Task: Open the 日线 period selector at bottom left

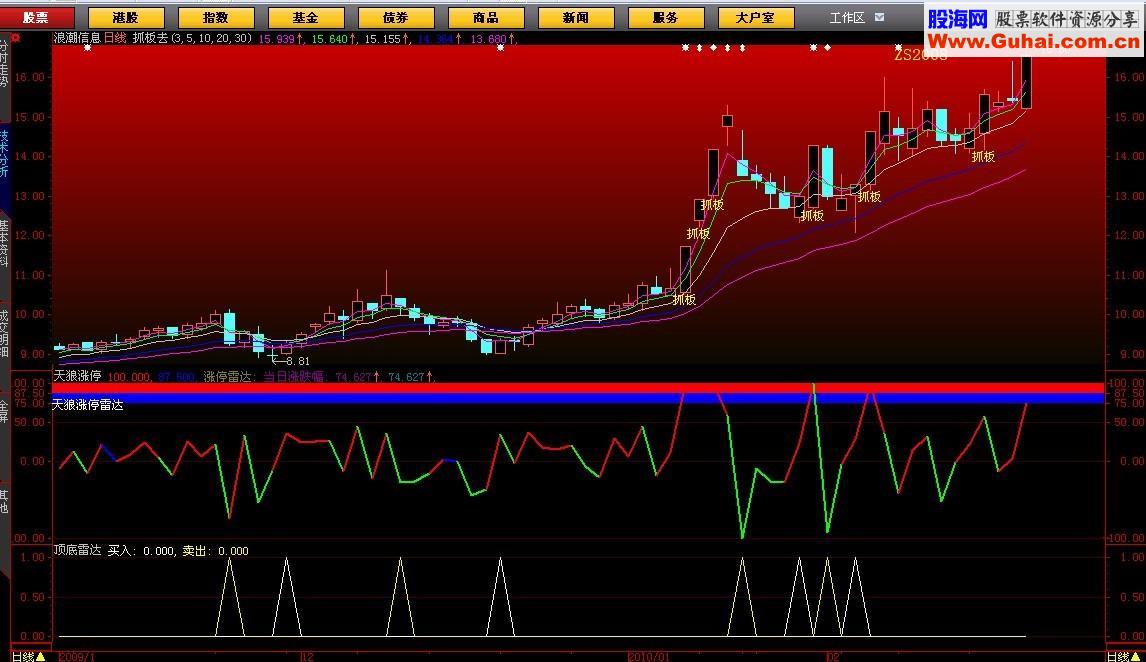Action: [23, 657]
